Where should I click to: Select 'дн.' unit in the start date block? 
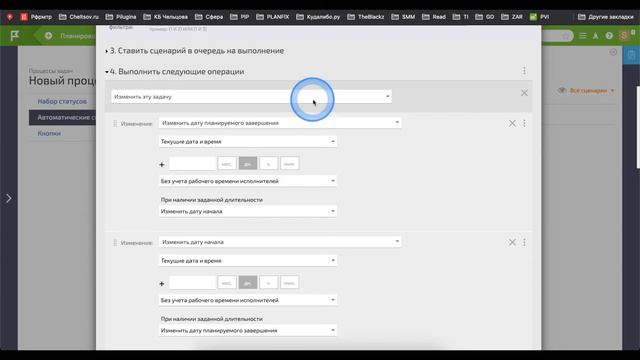click(248, 282)
